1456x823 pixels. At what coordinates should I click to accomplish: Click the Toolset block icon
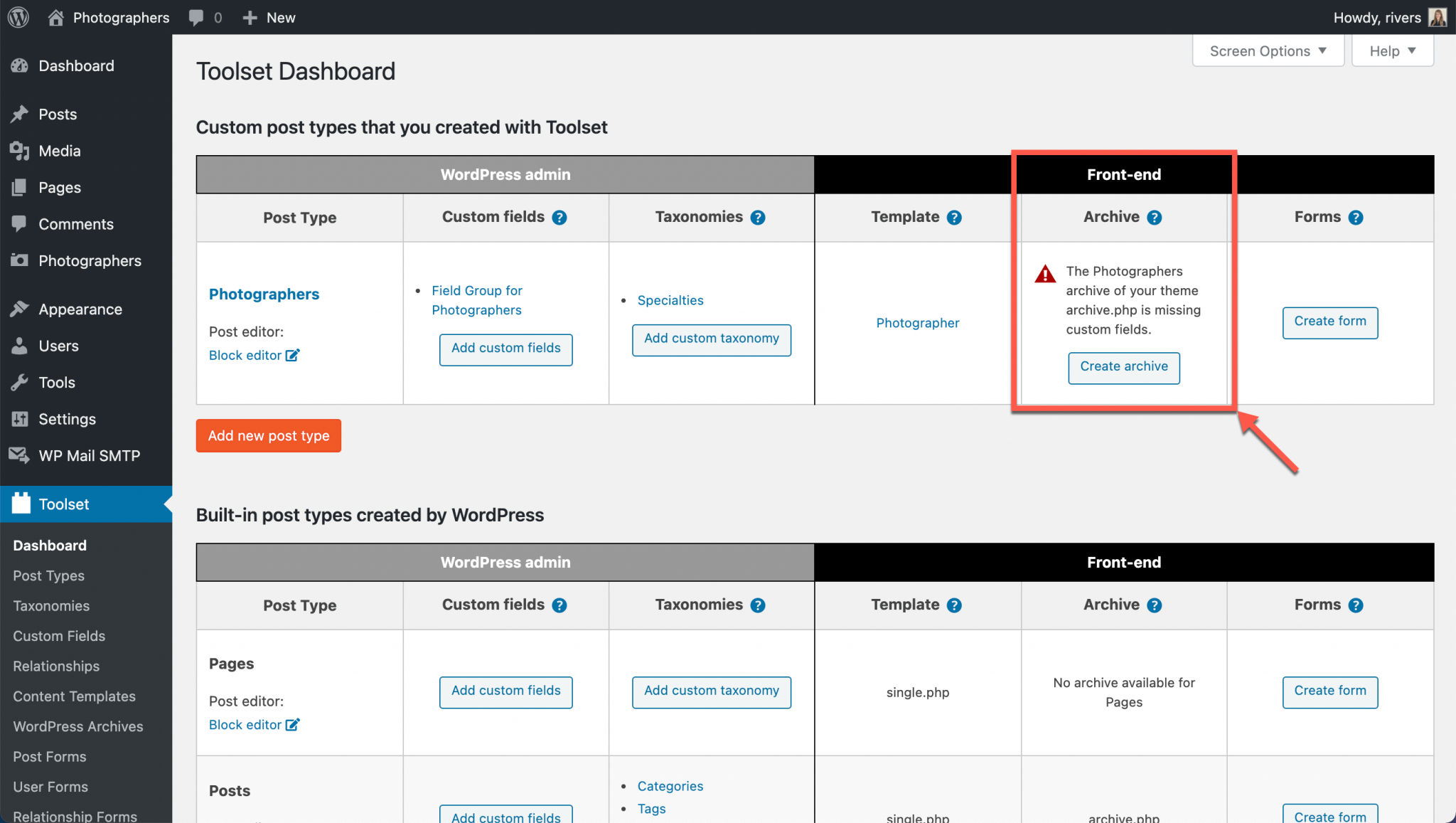point(21,504)
